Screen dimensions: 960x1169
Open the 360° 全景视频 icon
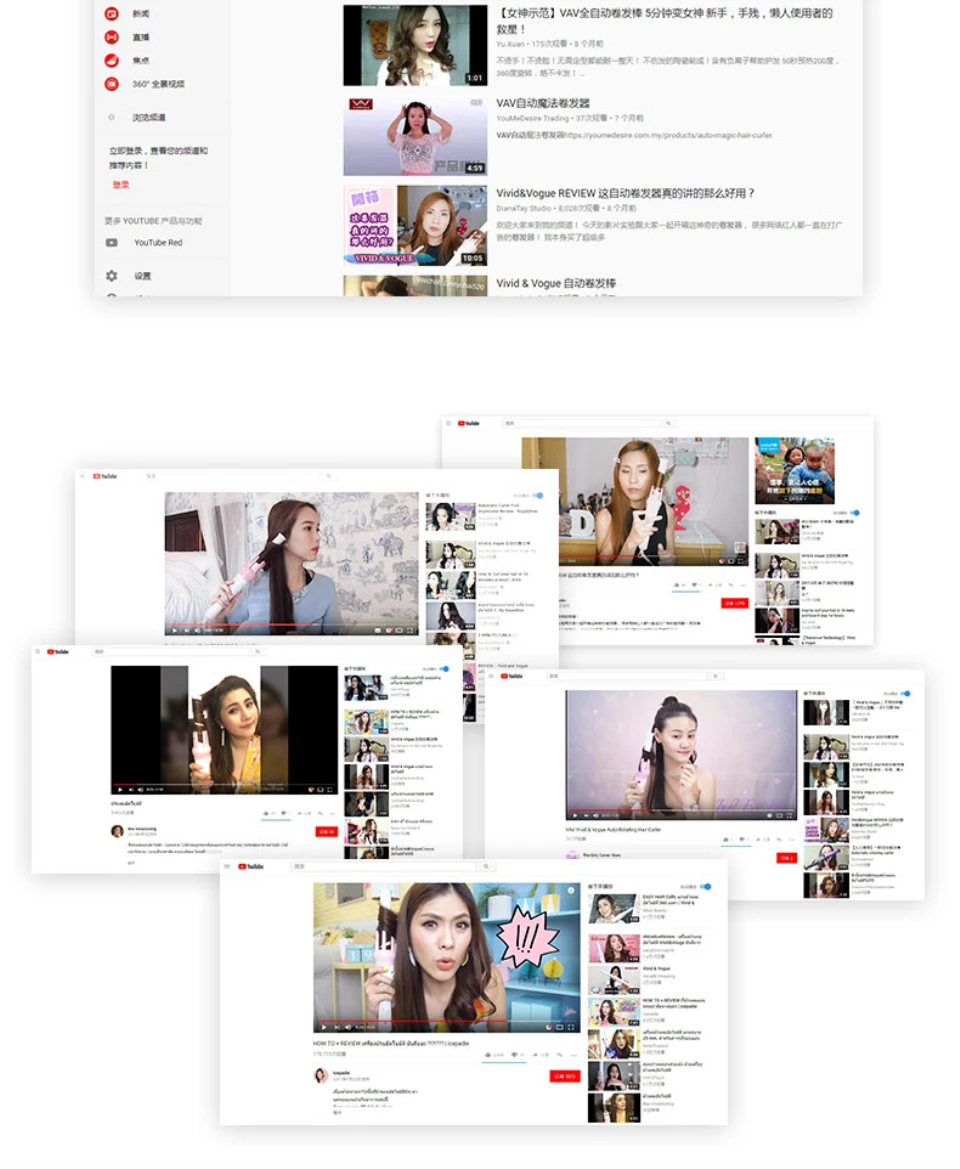[111, 84]
